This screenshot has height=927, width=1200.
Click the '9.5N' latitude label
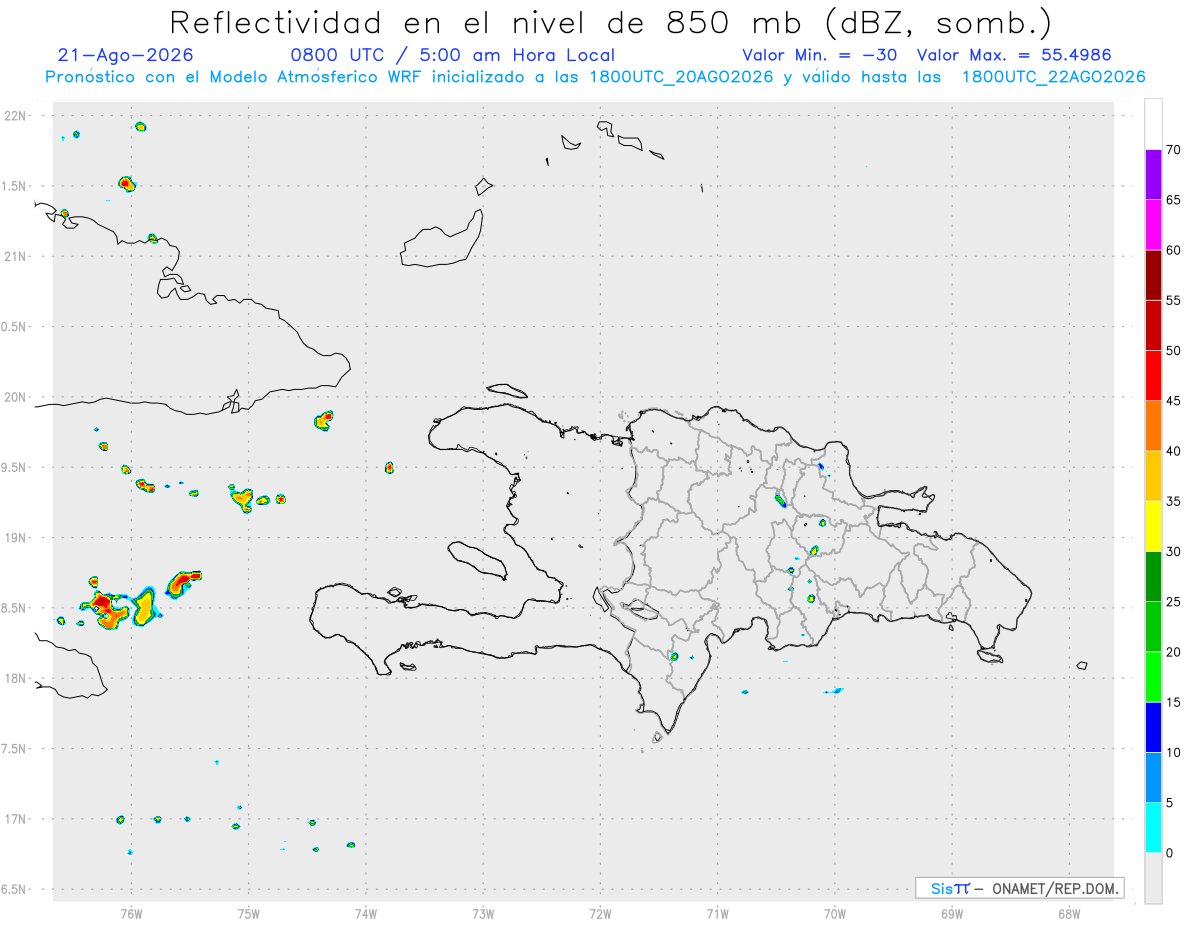coord(14,467)
